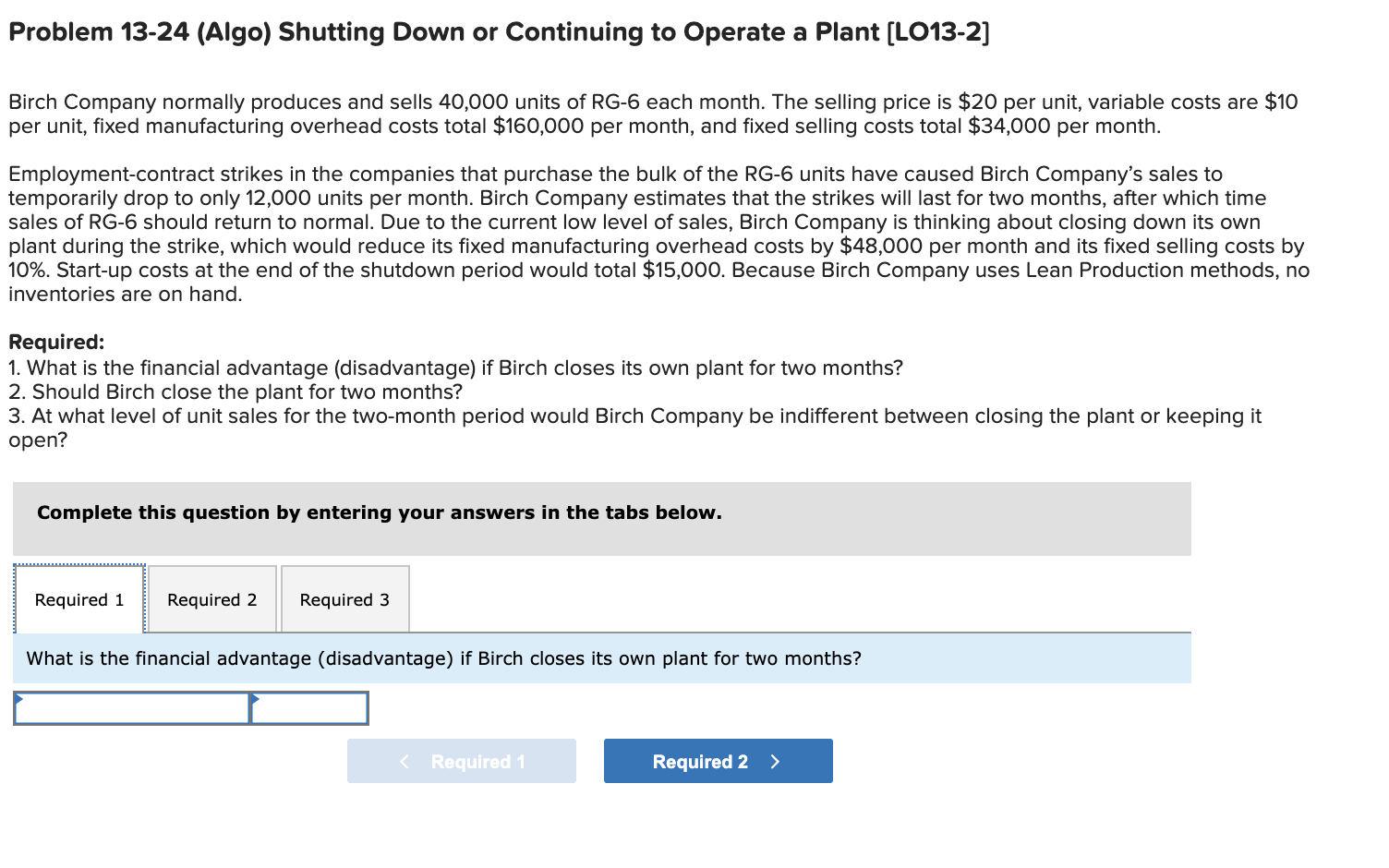This screenshot has height=868, width=1389.
Task: Select the currently active Required 1 tab
Action: (79, 599)
